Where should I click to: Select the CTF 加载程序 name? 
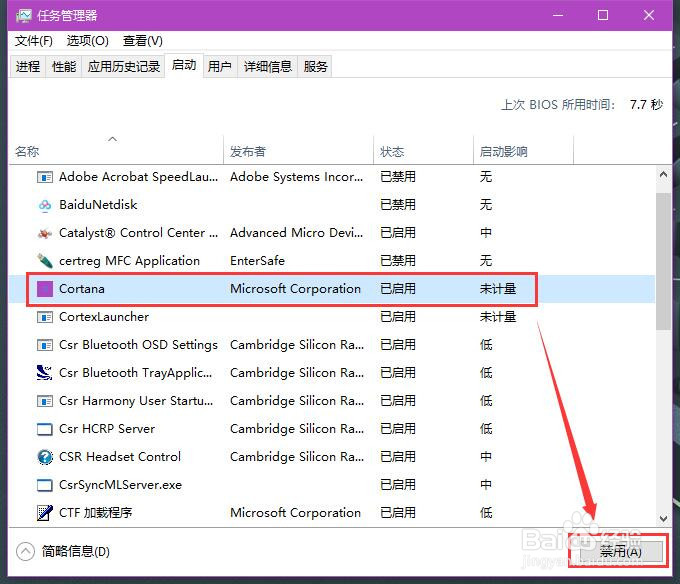click(95, 513)
